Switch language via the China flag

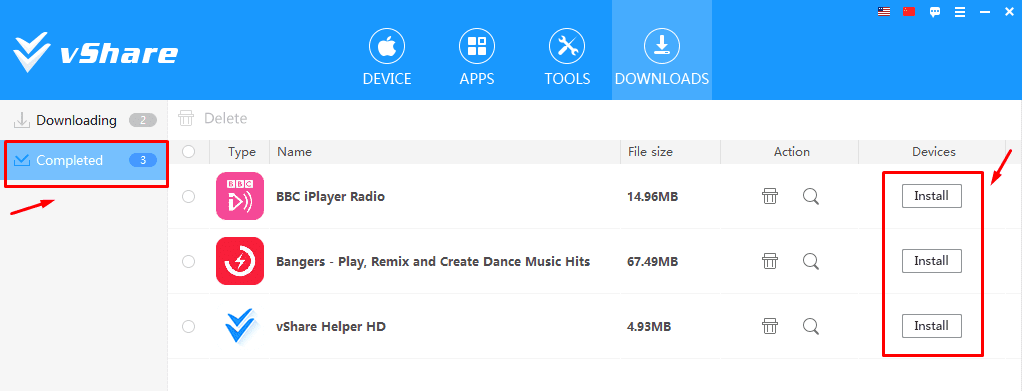(x=909, y=11)
